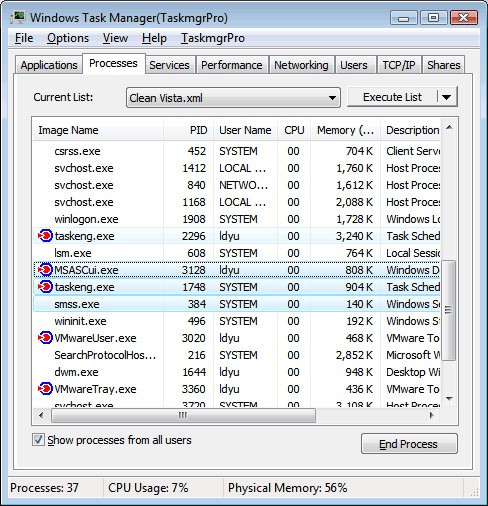
Task: Click the End Process button
Action: 409,444
